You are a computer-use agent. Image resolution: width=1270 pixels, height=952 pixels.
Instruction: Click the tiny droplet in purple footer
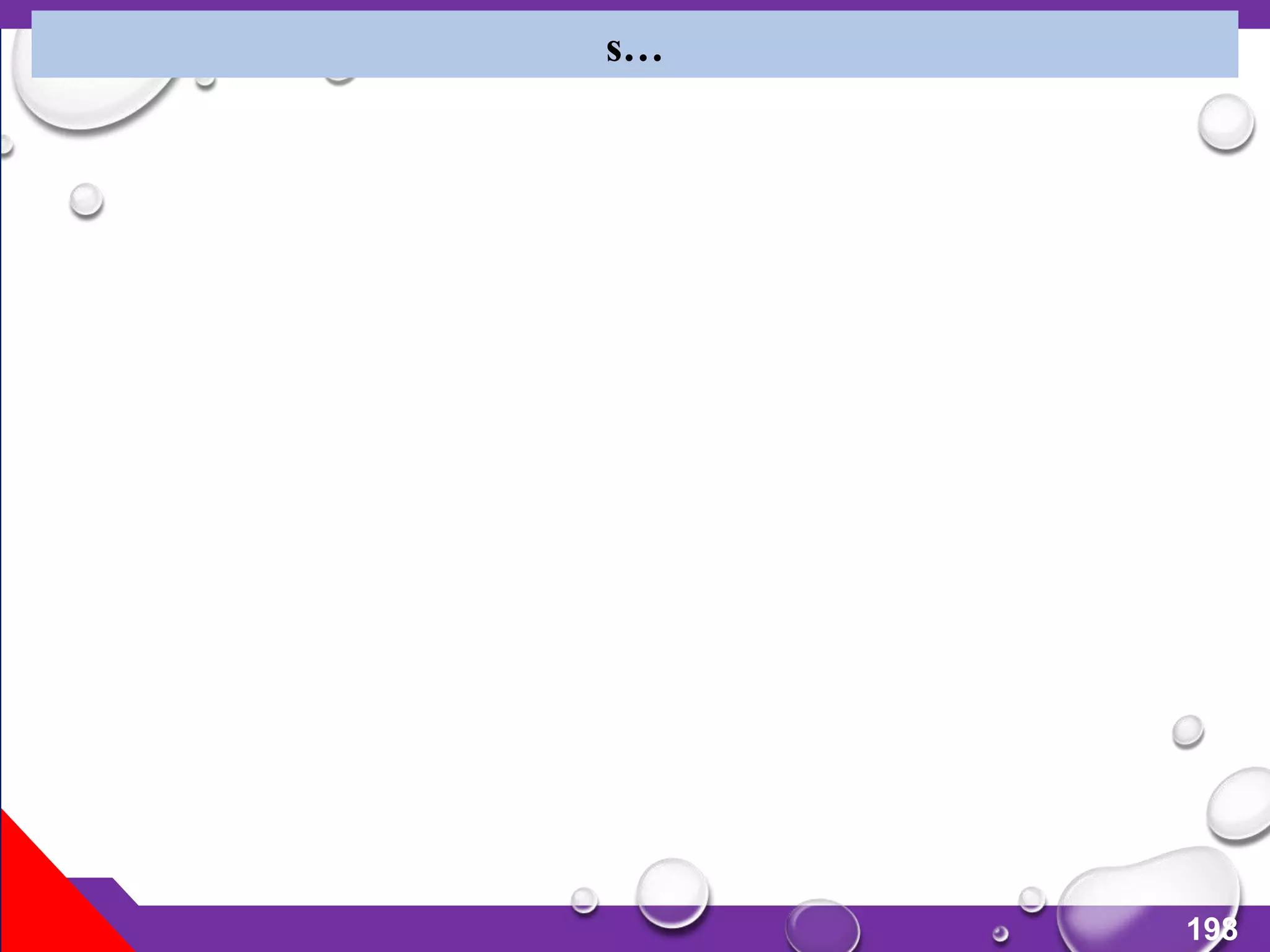(x=1000, y=933)
